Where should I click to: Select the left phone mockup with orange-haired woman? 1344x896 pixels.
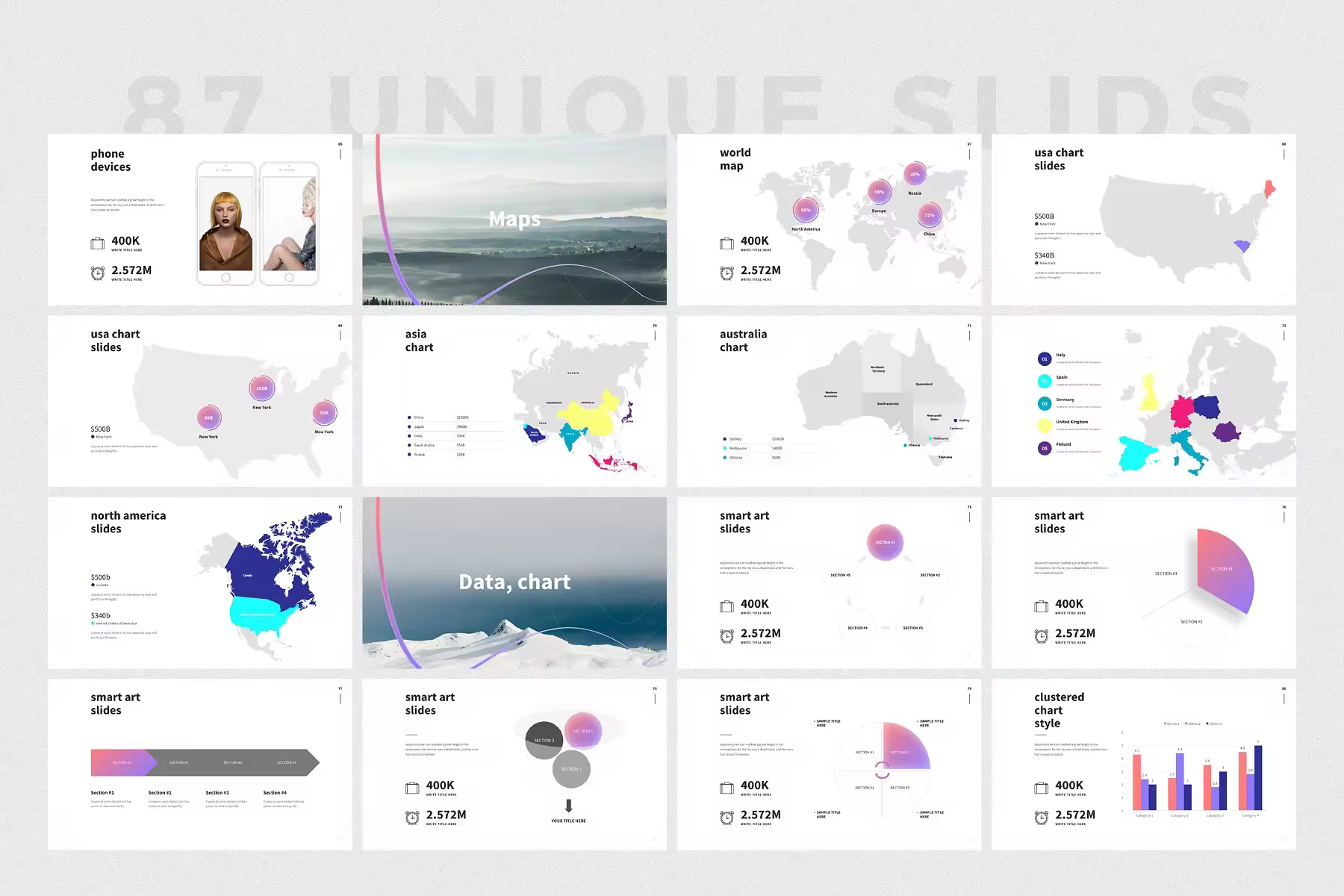226,224
